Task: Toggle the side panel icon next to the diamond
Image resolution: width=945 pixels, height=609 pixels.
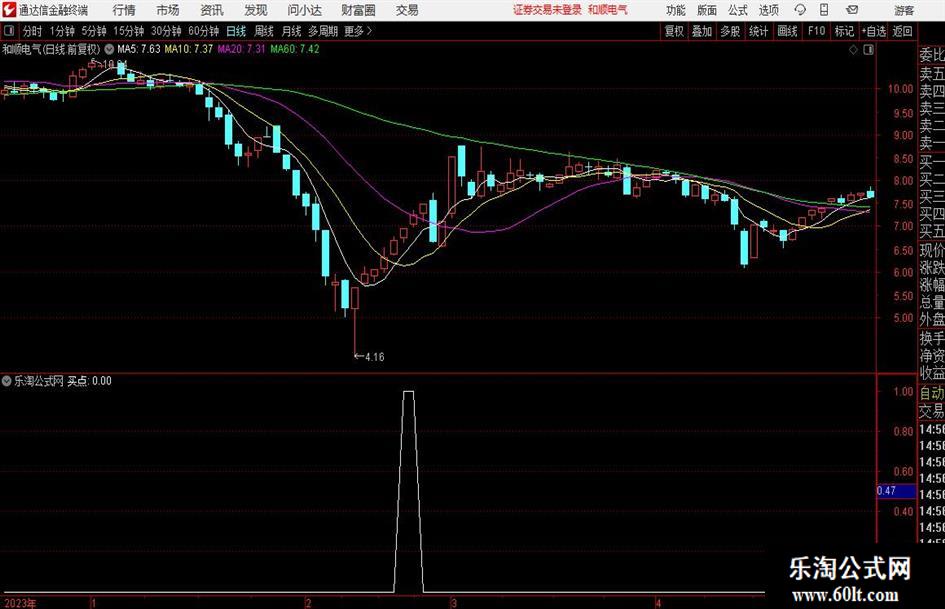Action: [868, 50]
